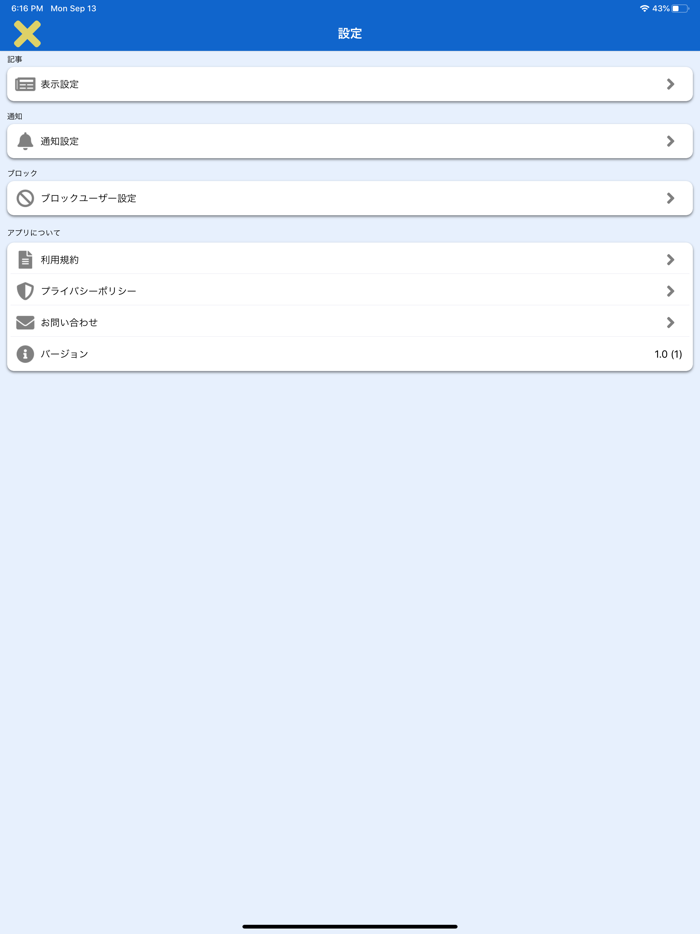Tap the document icon beside 利用規約

(x=25, y=260)
